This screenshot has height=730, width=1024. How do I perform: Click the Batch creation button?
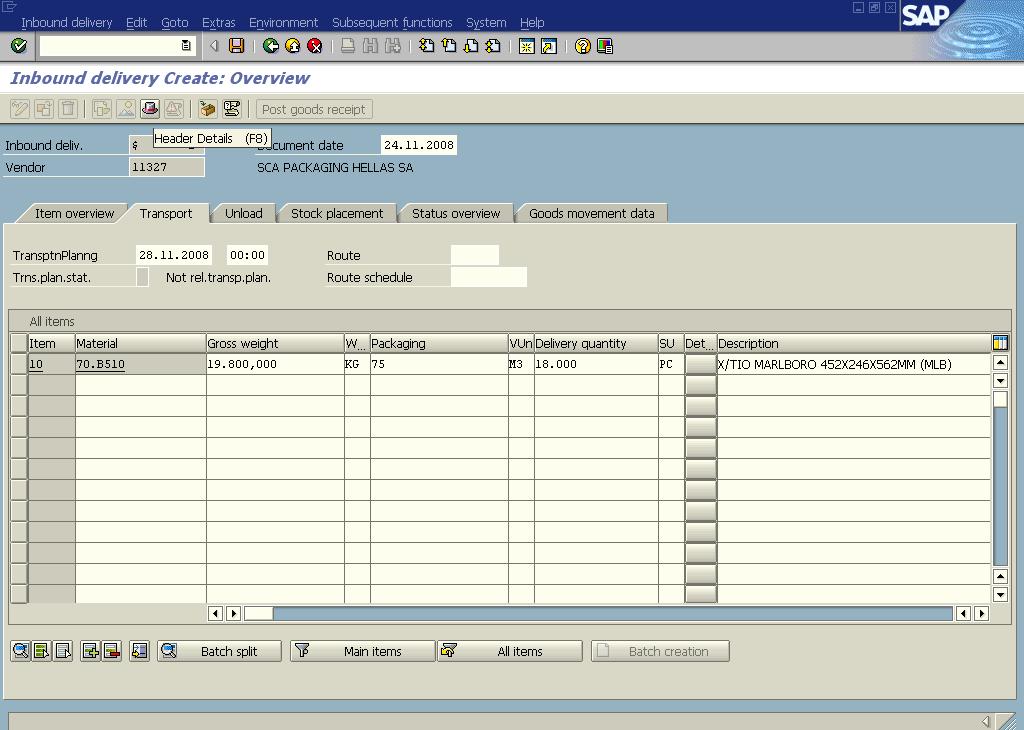click(660, 651)
